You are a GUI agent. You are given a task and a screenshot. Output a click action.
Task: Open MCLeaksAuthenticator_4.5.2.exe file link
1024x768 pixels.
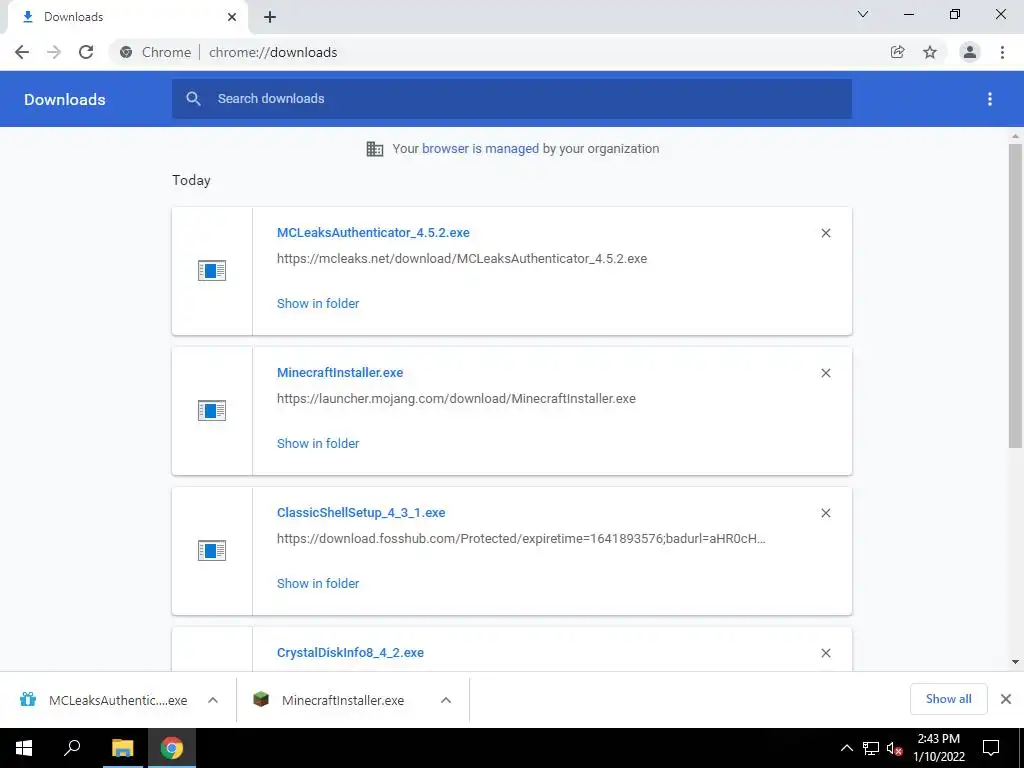(x=373, y=233)
